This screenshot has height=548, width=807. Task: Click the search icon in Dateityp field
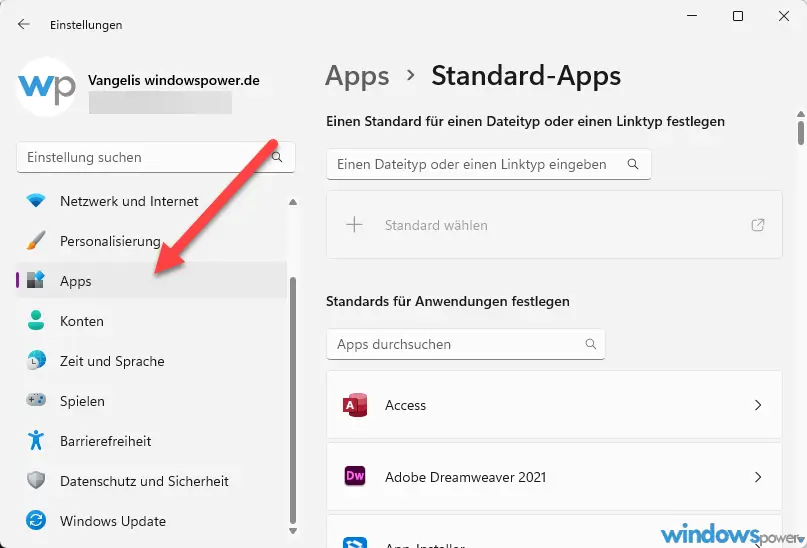click(633, 164)
